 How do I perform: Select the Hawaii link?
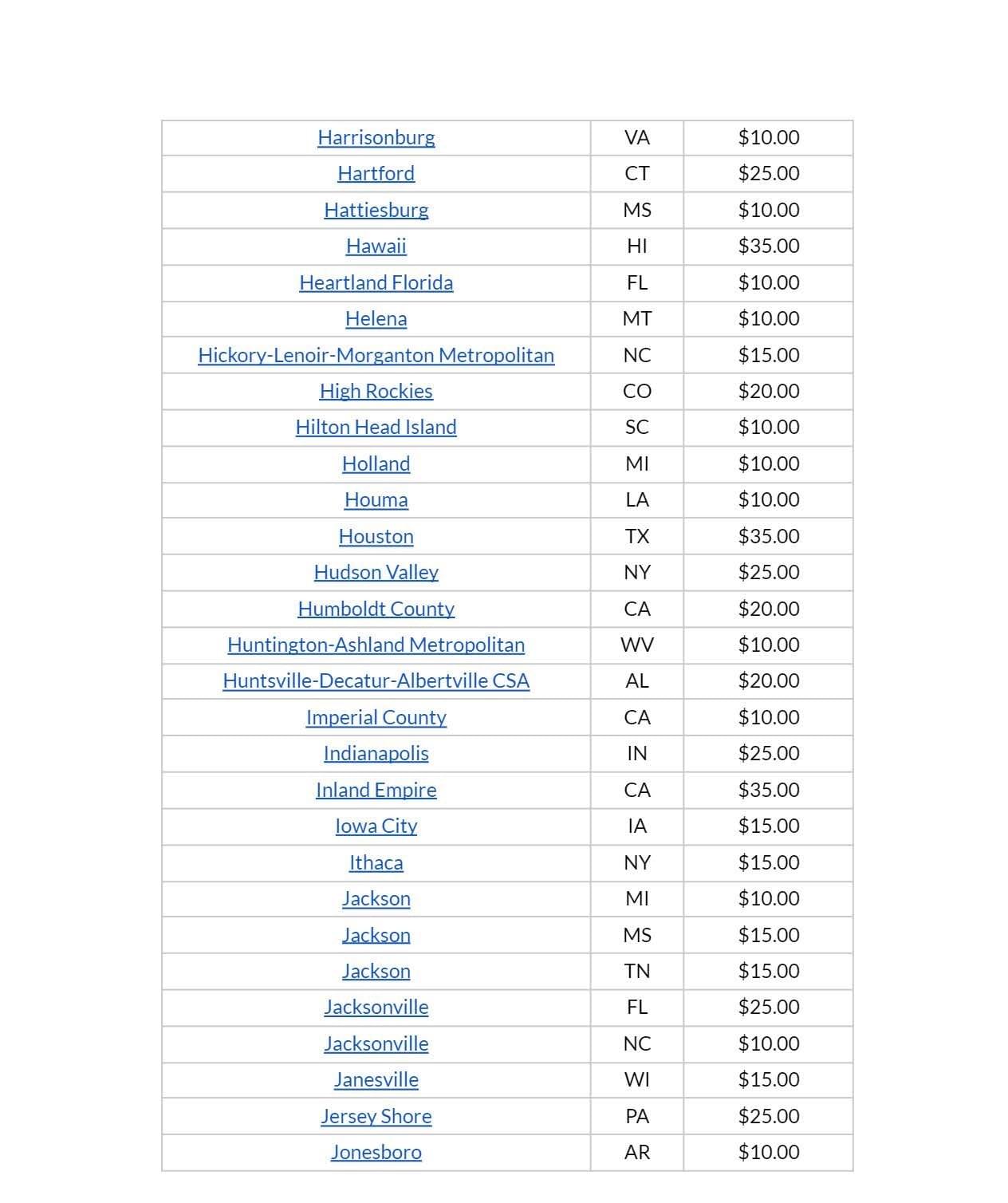click(x=376, y=246)
